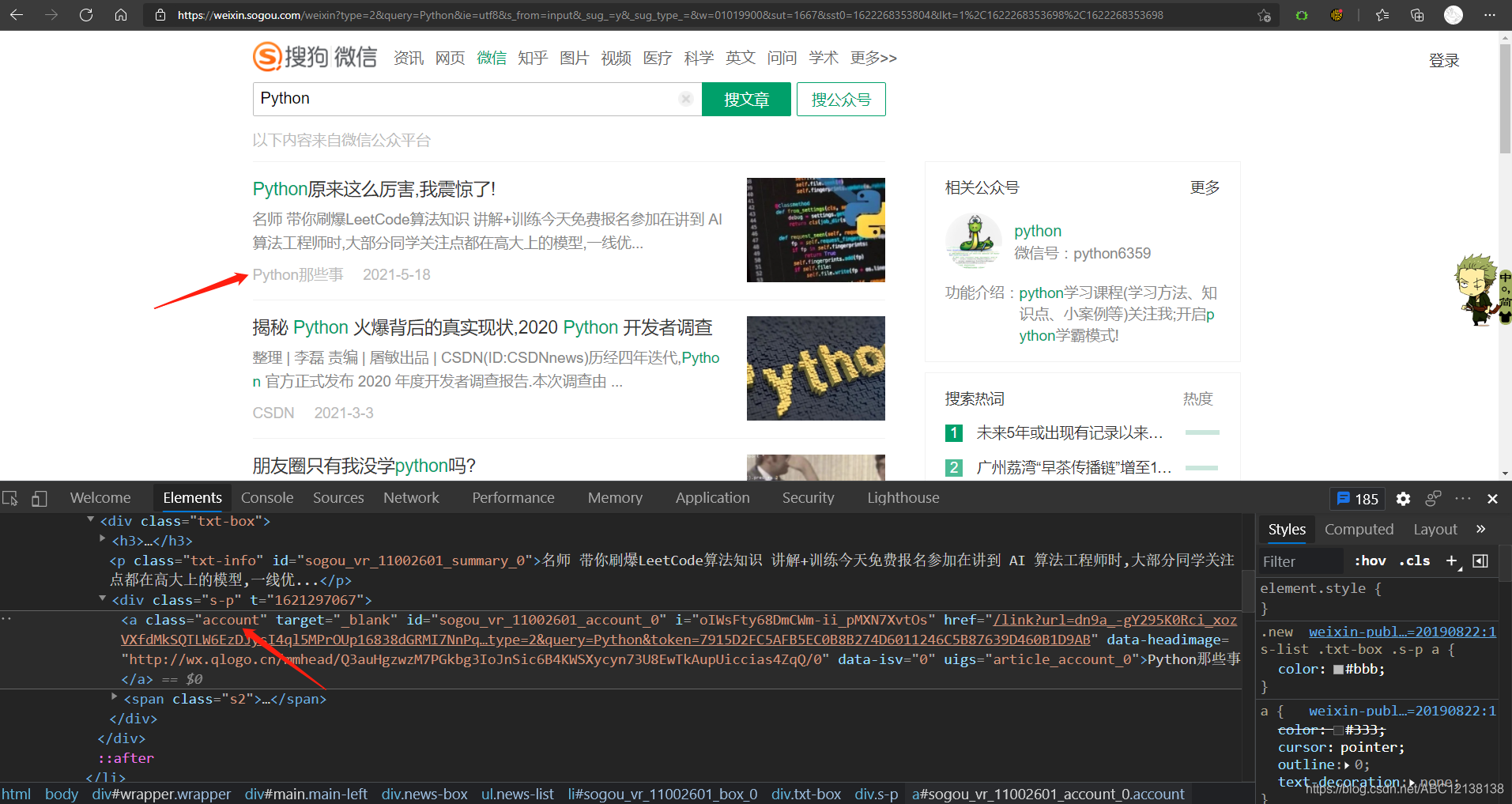Image resolution: width=1512 pixels, height=804 pixels.
Task: Clear the Python search box
Action: click(x=686, y=99)
